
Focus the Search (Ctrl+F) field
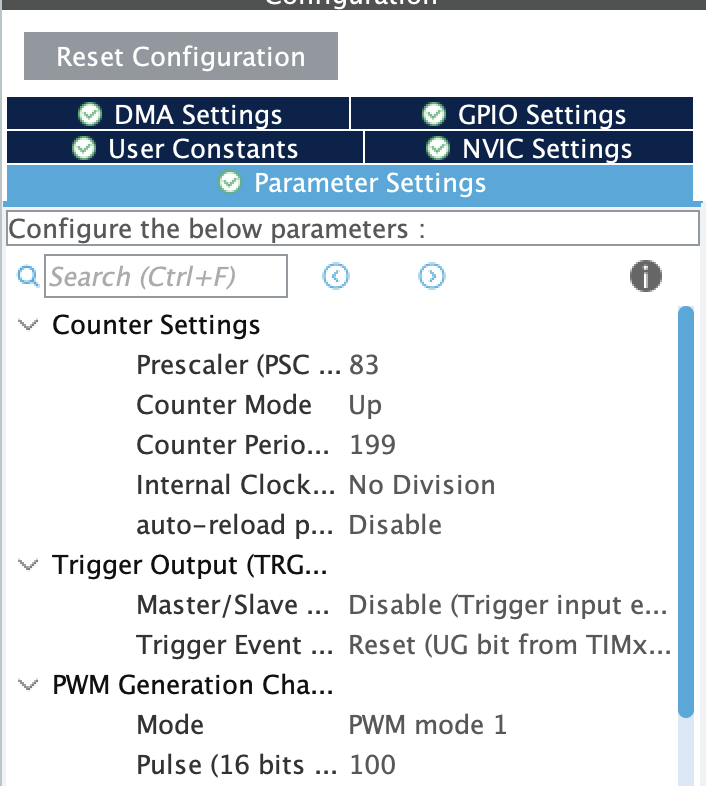(166, 277)
